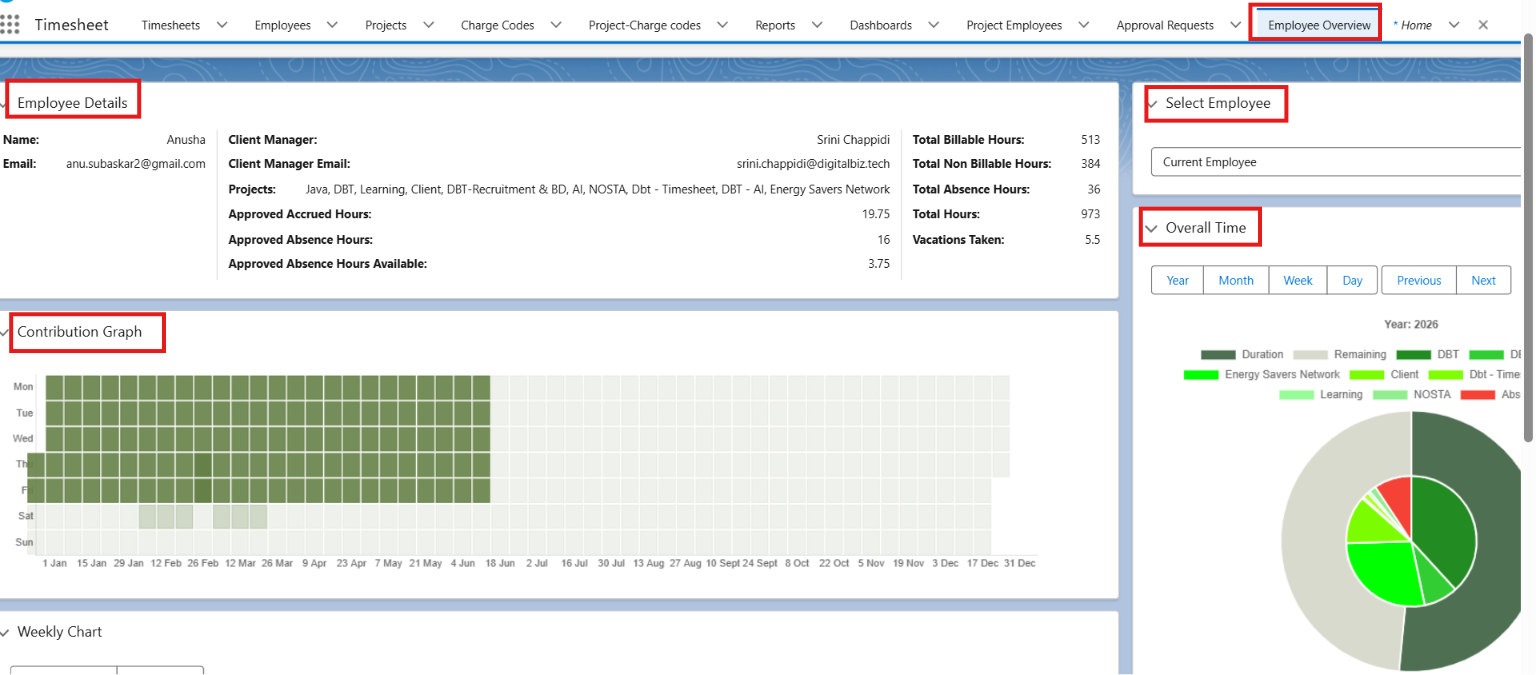Toggle the red Abs legend swatch

(x=1478, y=394)
